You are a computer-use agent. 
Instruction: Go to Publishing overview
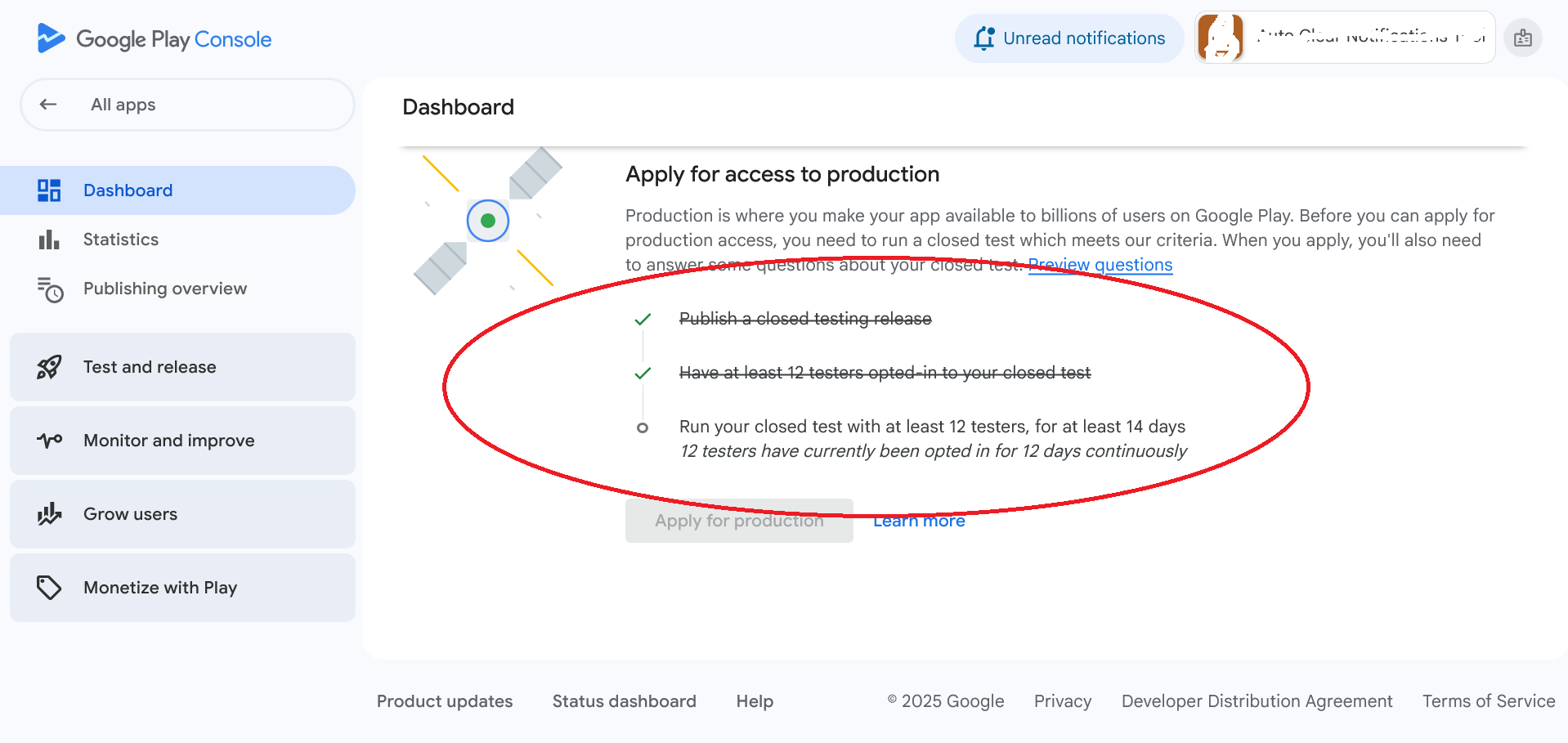click(x=165, y=289)
